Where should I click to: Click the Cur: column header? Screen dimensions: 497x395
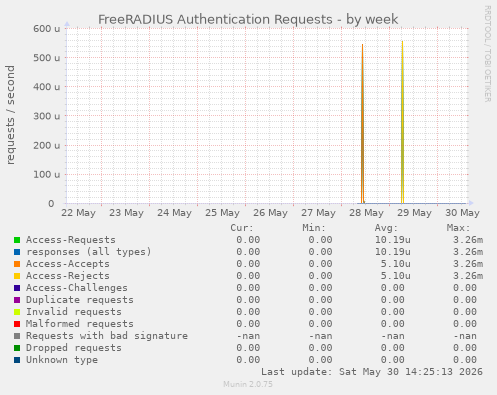pos(242,228)
